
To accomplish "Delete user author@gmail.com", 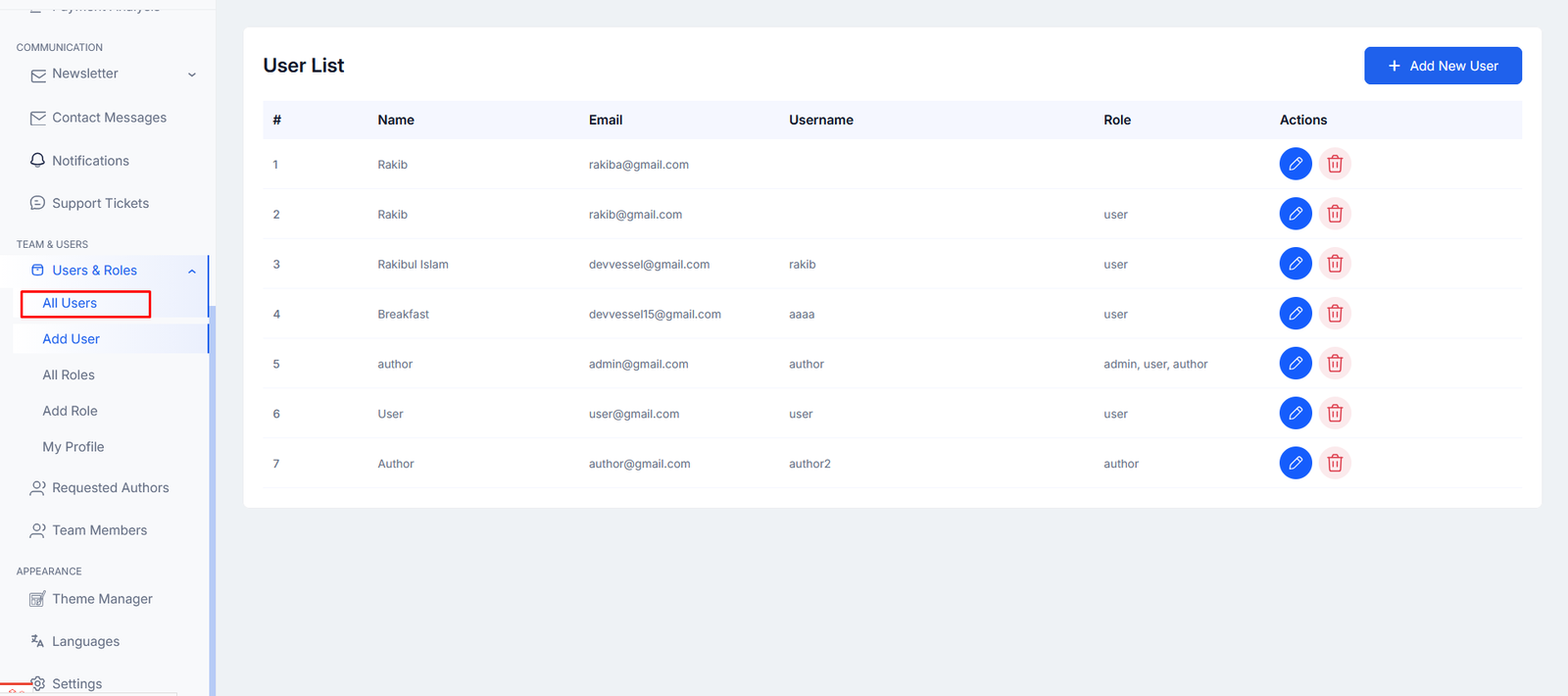I will tap(1335, 463).
